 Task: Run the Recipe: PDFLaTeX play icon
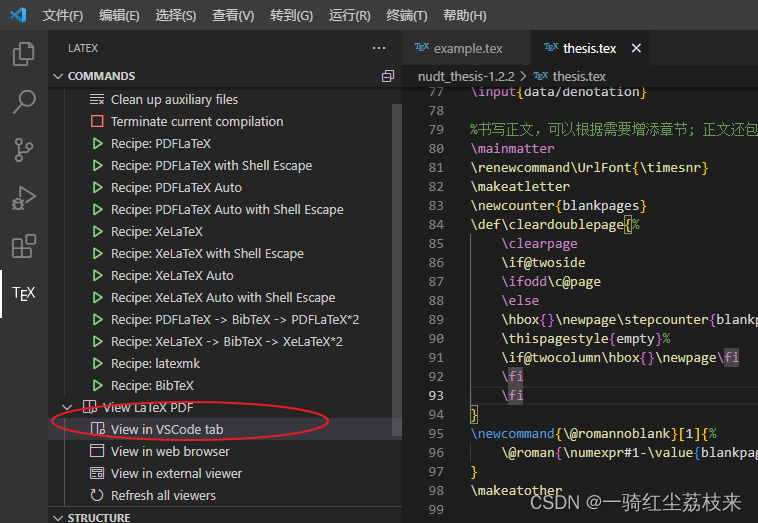coord(97,144)
